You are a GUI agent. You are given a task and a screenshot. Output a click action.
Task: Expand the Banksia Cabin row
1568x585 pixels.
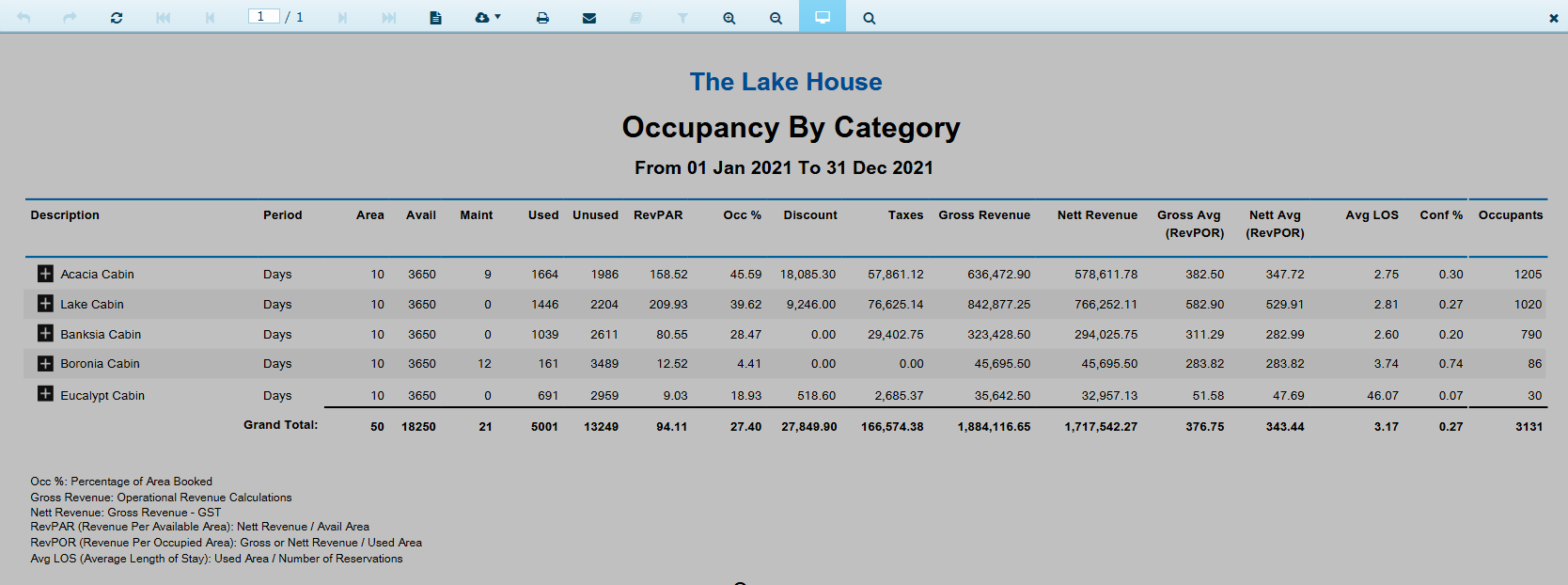point(45,333)
